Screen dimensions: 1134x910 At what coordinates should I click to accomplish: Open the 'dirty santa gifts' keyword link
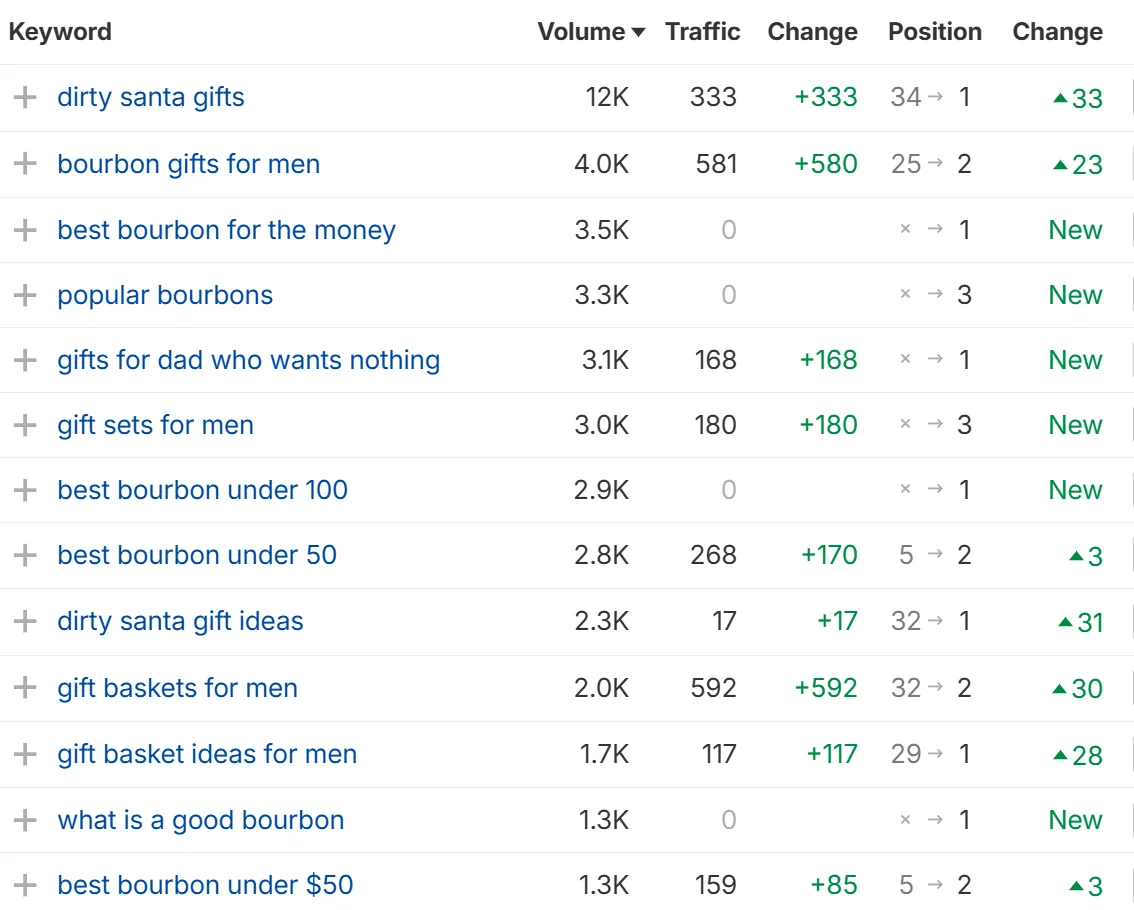click(x=150, y=98)
